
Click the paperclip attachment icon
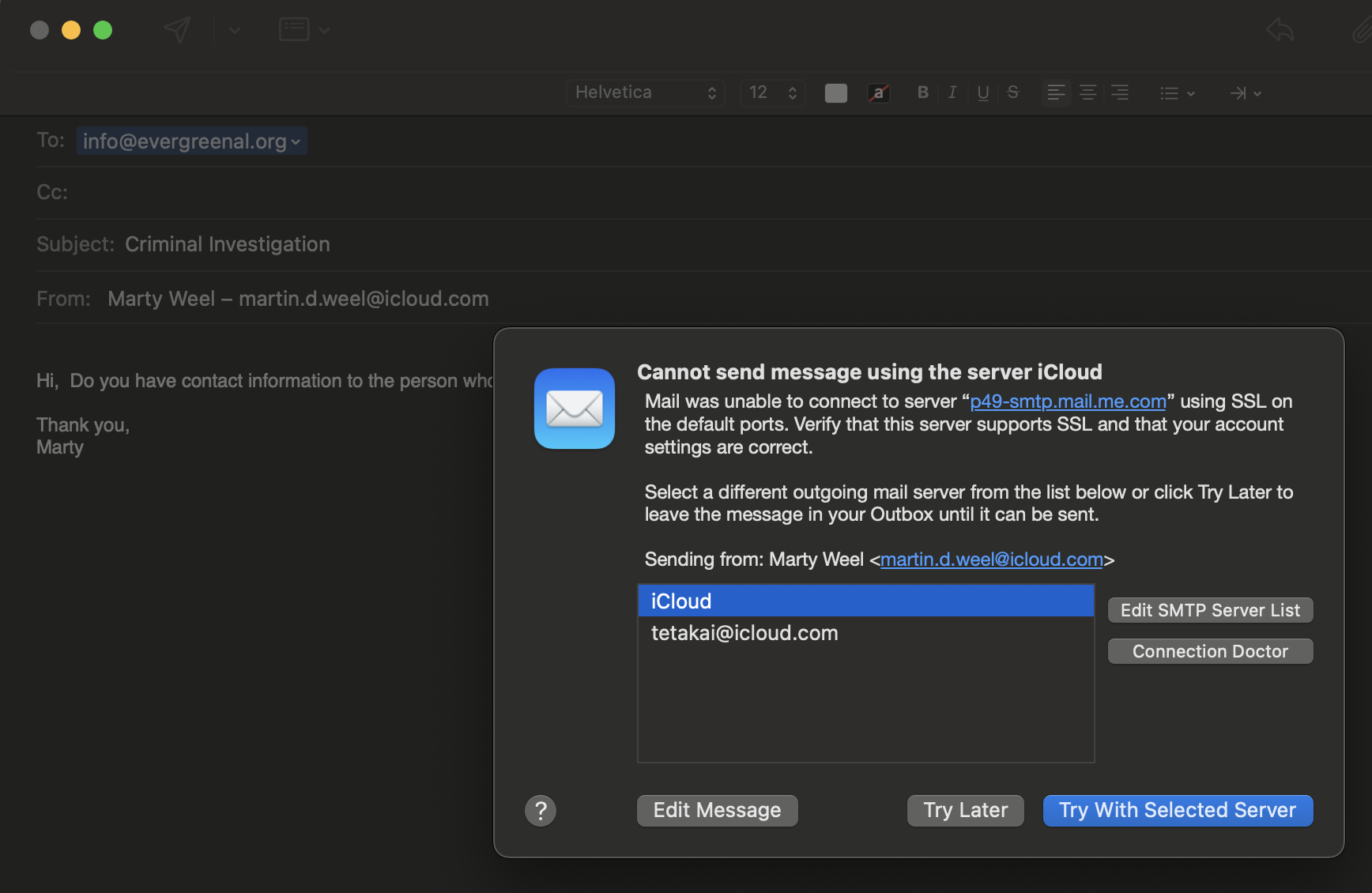(1361, 31)
